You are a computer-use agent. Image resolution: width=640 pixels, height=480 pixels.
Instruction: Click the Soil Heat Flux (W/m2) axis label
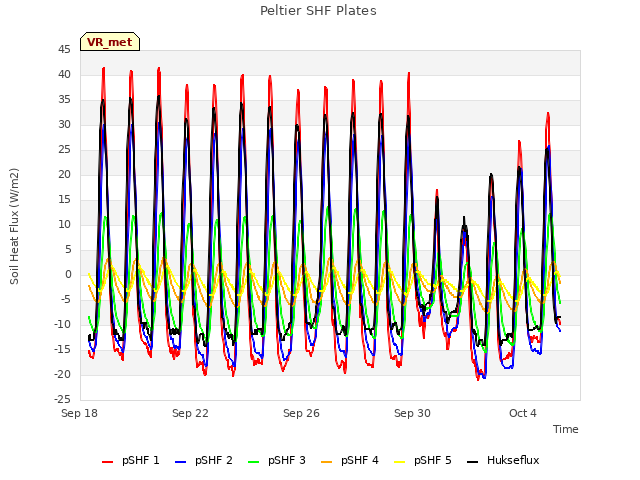pos(14,226)
